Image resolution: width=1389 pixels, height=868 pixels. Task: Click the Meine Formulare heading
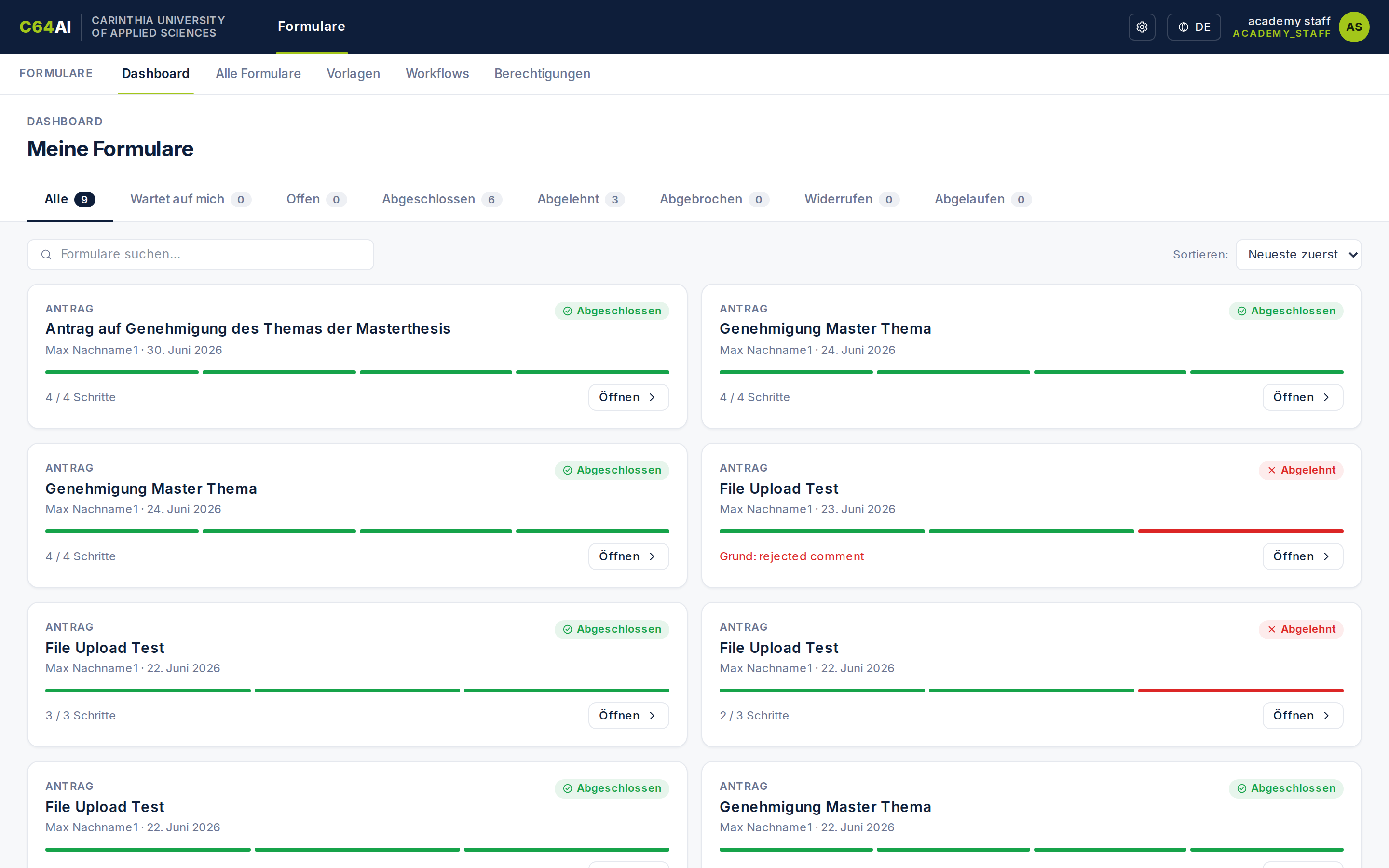coord(110,149)
